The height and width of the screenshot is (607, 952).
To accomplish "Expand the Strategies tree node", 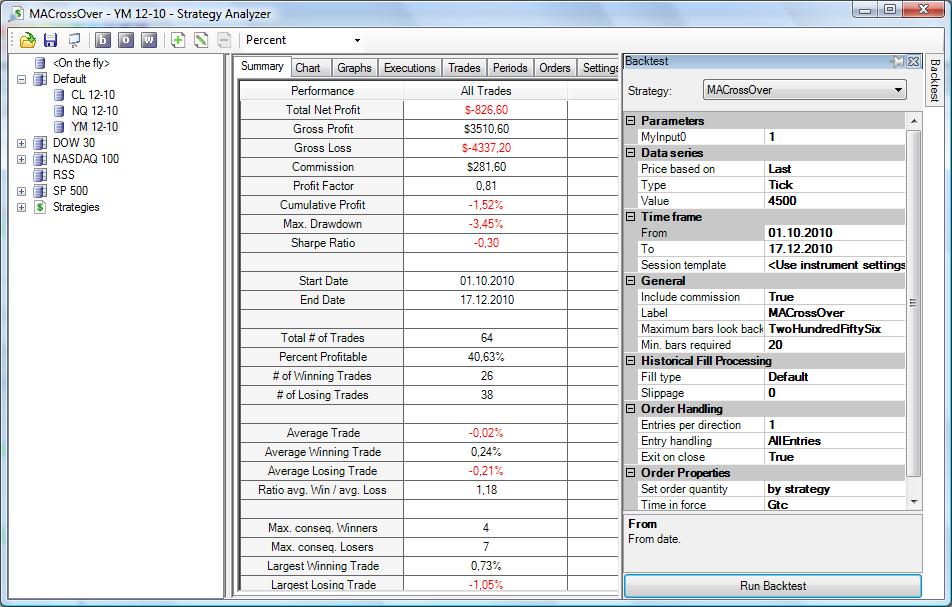I will 21,207.
